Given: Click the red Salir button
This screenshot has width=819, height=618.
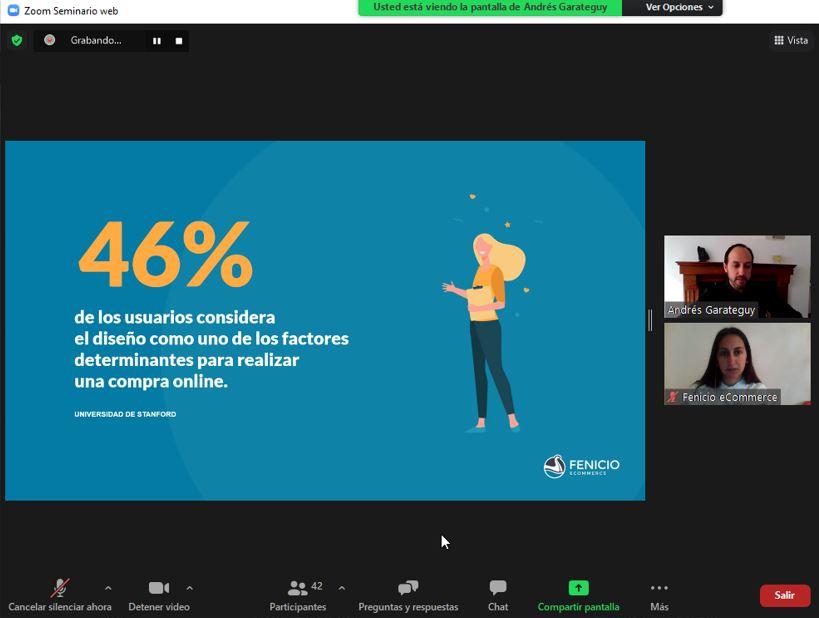Looking at the screenshot, I should click(784, 595).
